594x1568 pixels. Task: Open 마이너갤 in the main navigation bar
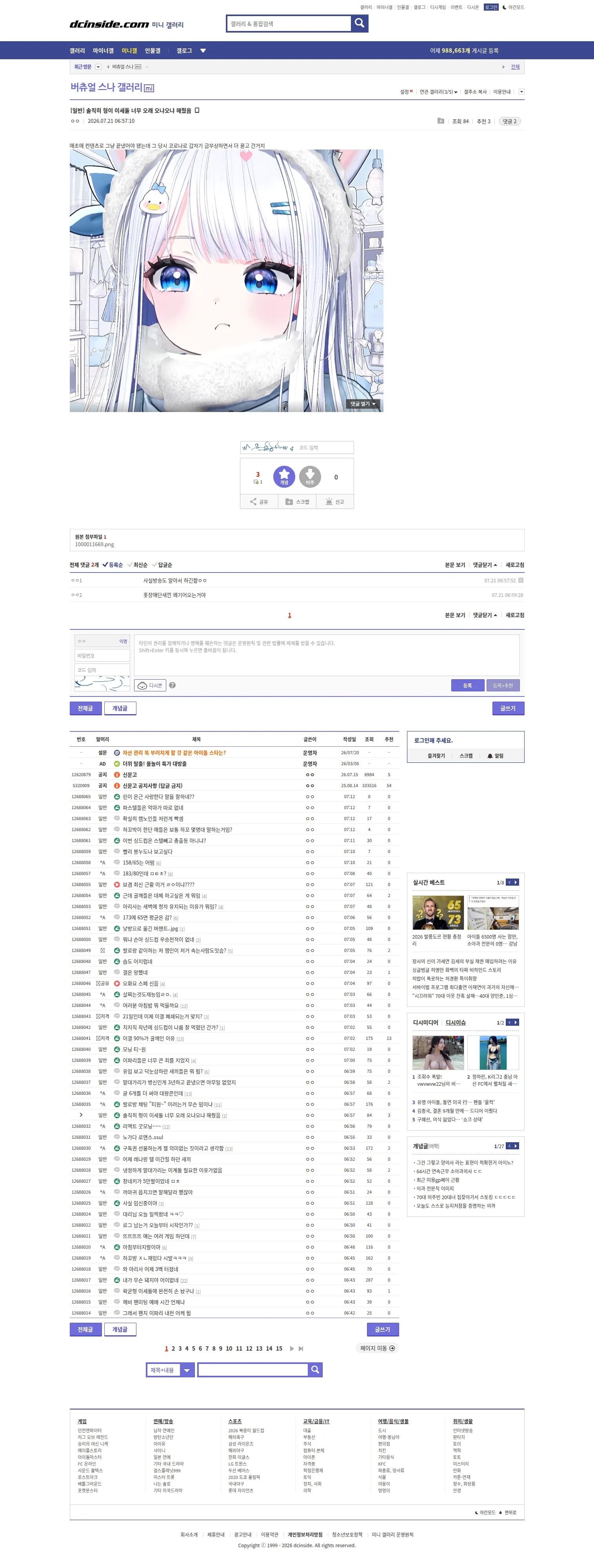coord(104,51)
